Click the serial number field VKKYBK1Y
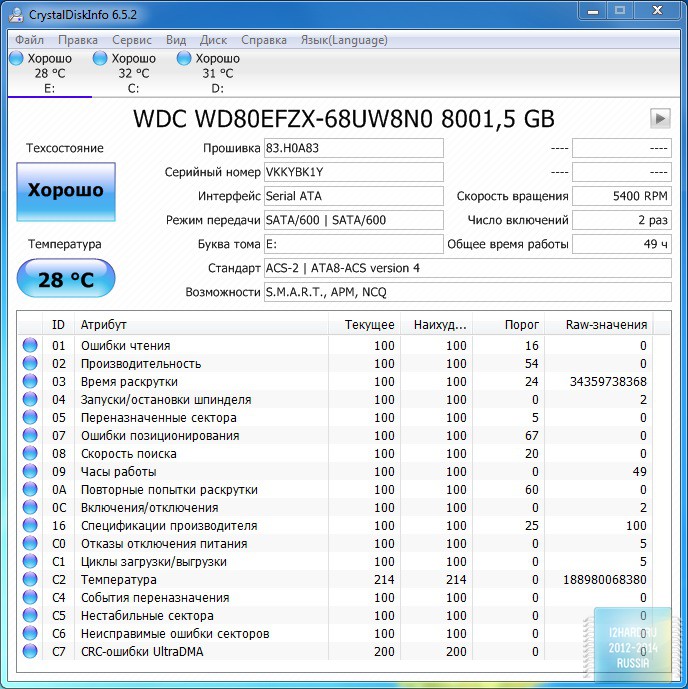 pos(354,172)
